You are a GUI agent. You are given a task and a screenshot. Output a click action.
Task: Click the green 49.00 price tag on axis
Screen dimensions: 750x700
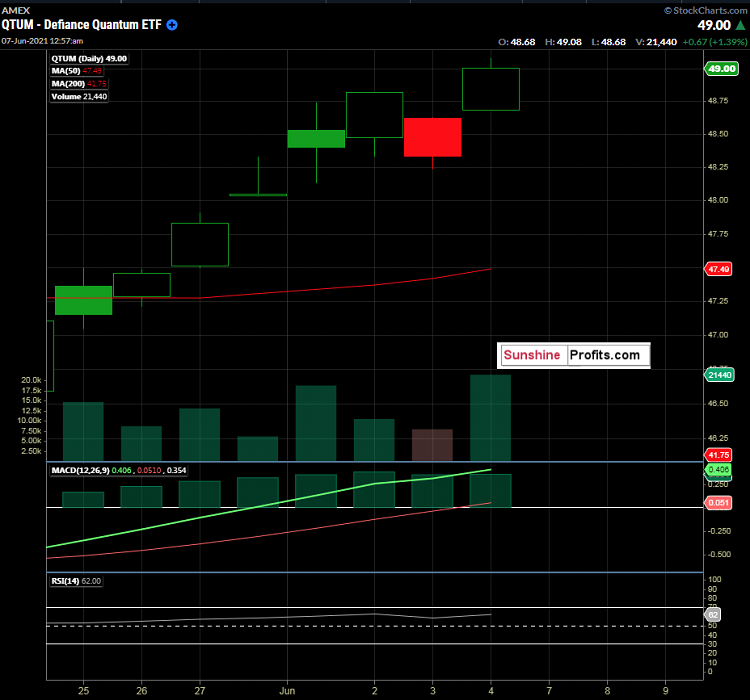point(721,68)
